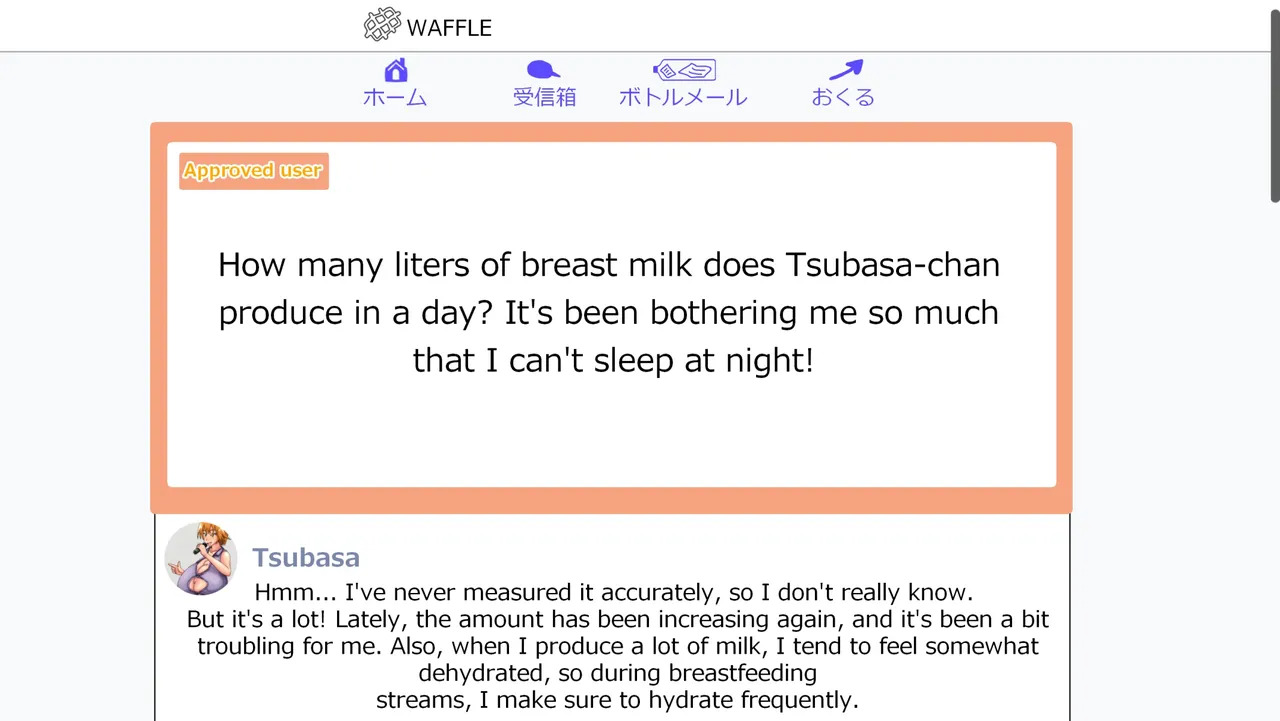Click the arrow-shaped send icon
1280x721 pixels.
[845, 70]
